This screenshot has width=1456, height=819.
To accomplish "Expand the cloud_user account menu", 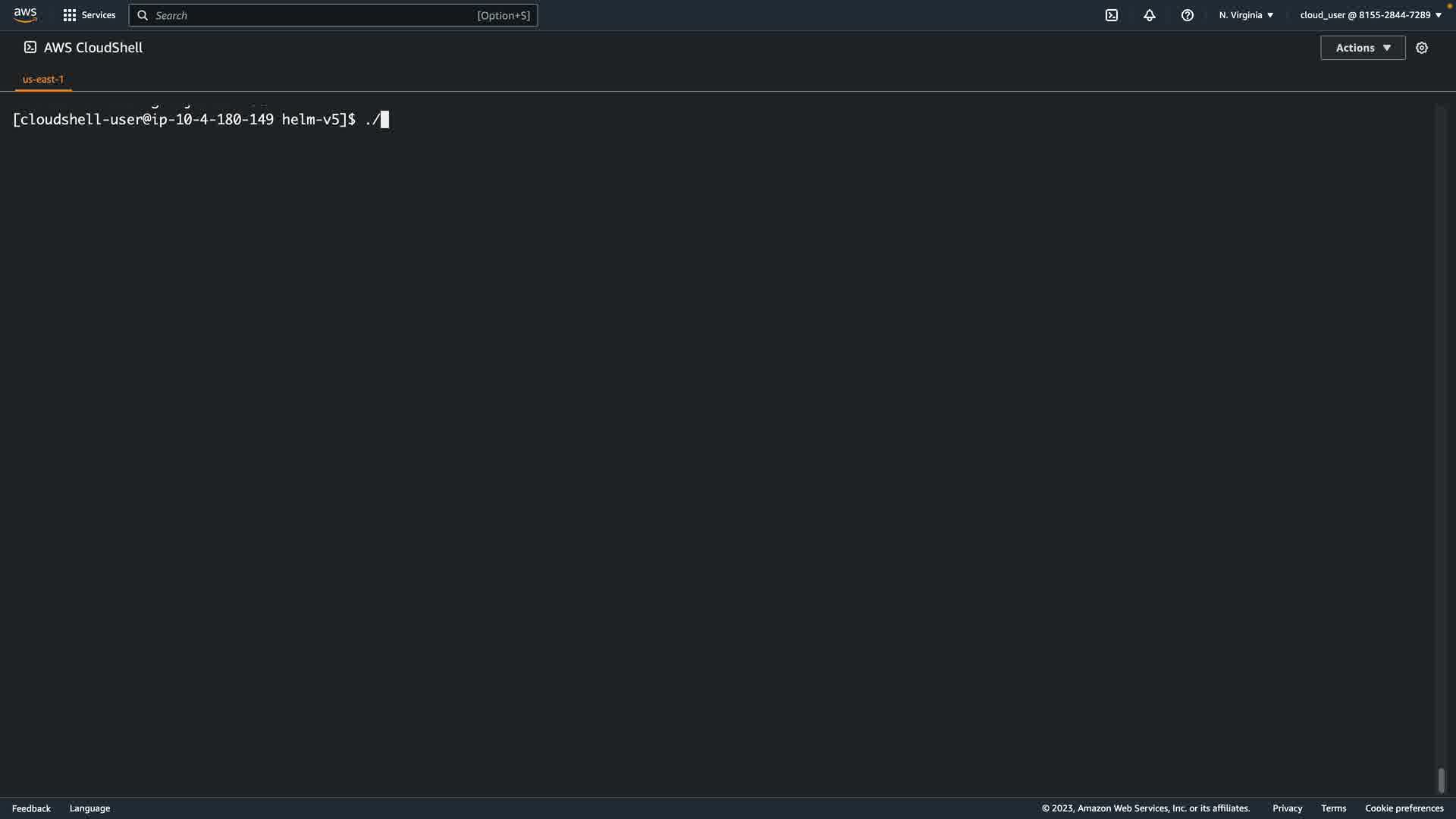I will pyautogui.click(x=1370, y=15).
